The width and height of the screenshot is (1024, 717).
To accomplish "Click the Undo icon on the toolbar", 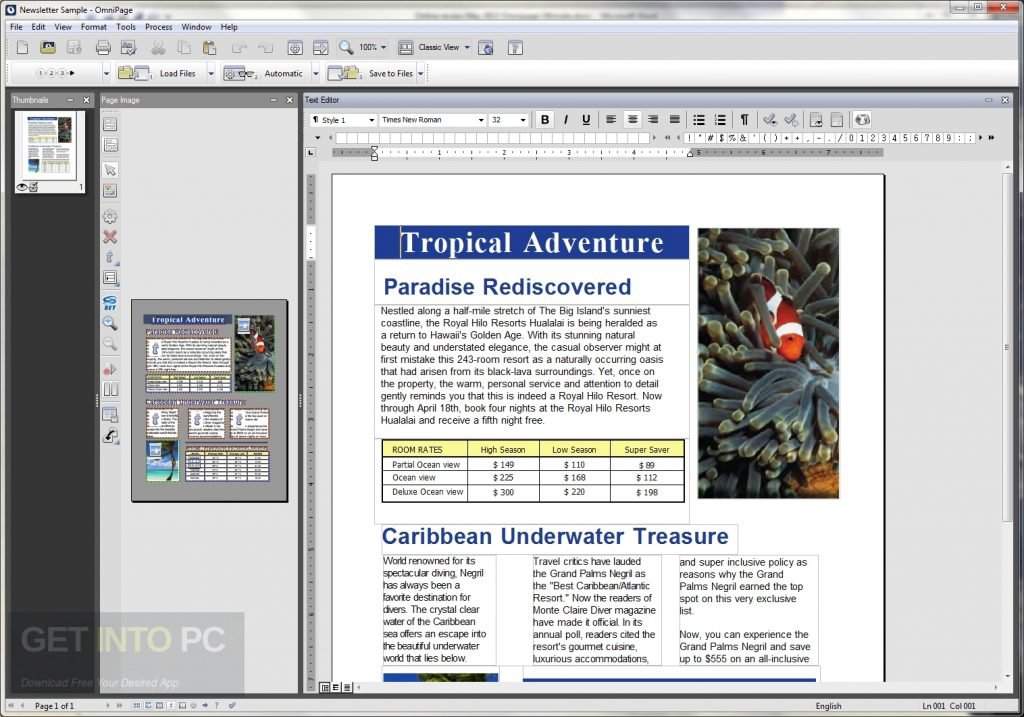I will pos(238,46).
